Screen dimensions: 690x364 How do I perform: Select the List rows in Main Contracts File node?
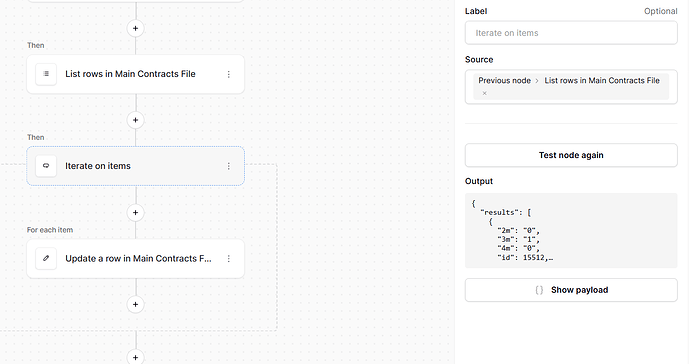click(x=136, y=74)
